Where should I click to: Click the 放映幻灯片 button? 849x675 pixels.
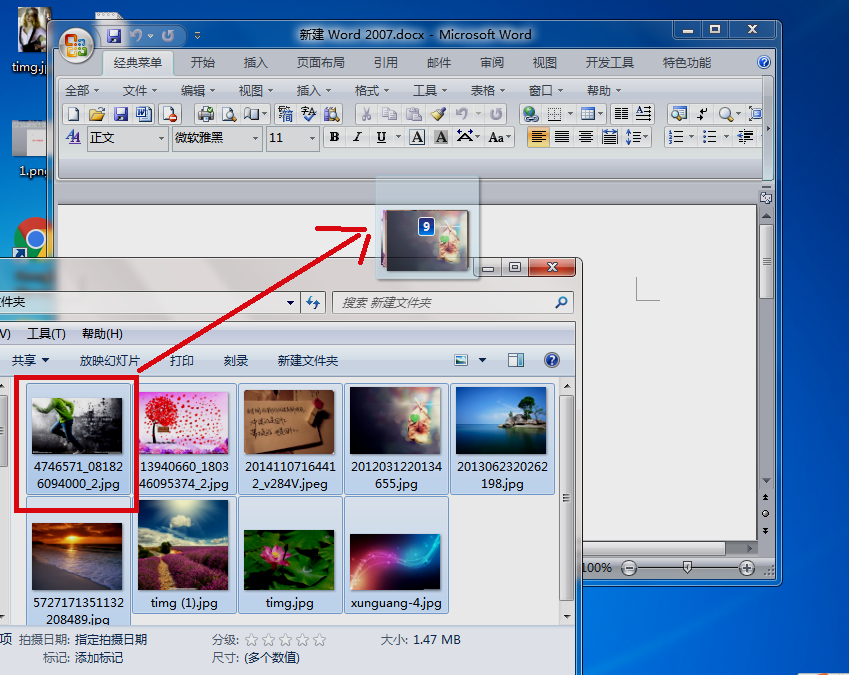tap(110, 361)
